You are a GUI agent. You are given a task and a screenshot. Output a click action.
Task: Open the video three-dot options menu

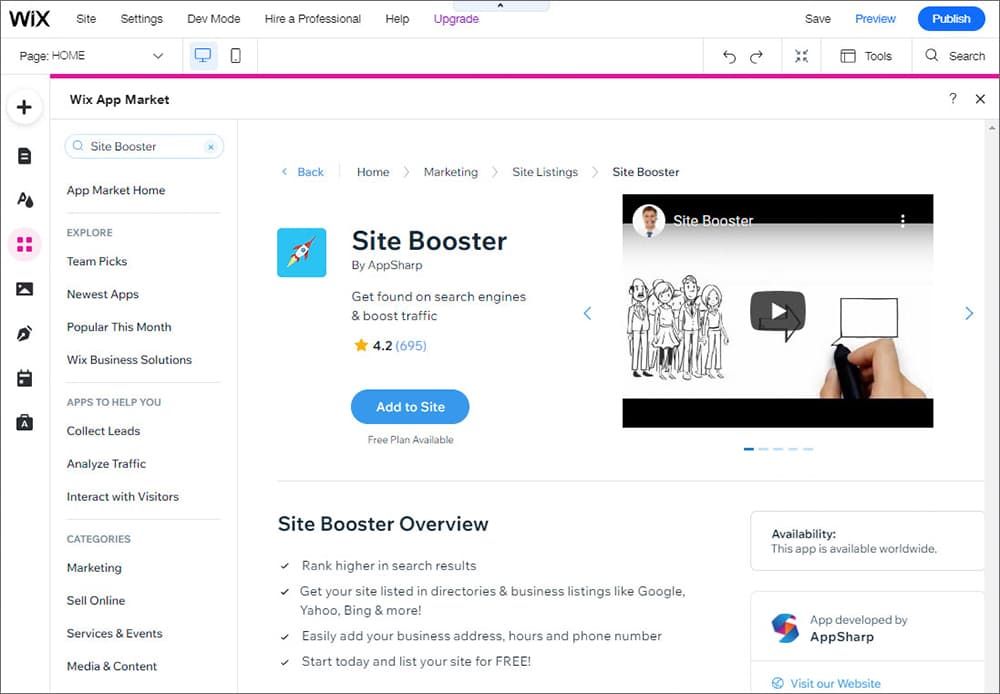(x=902, y=221)
